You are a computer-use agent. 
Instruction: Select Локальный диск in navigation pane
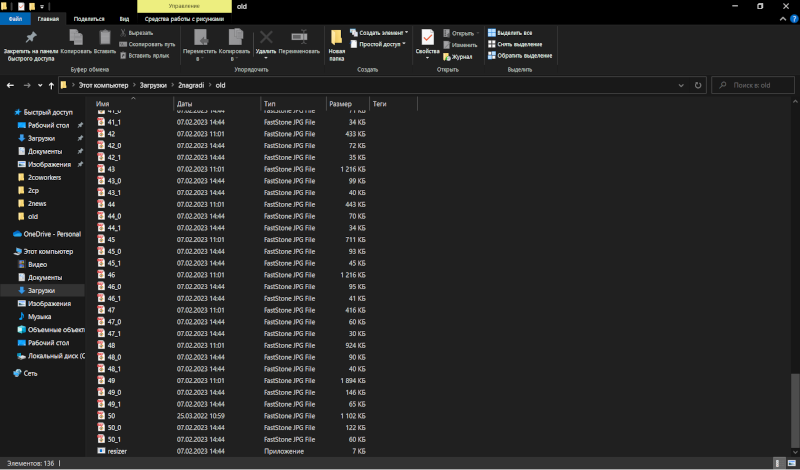[x=56, y=356]
